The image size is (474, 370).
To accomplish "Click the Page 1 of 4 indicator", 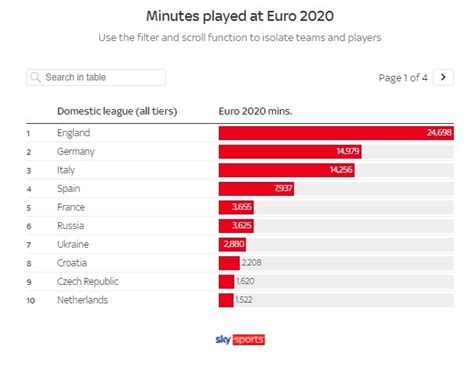I will point(403,78).
